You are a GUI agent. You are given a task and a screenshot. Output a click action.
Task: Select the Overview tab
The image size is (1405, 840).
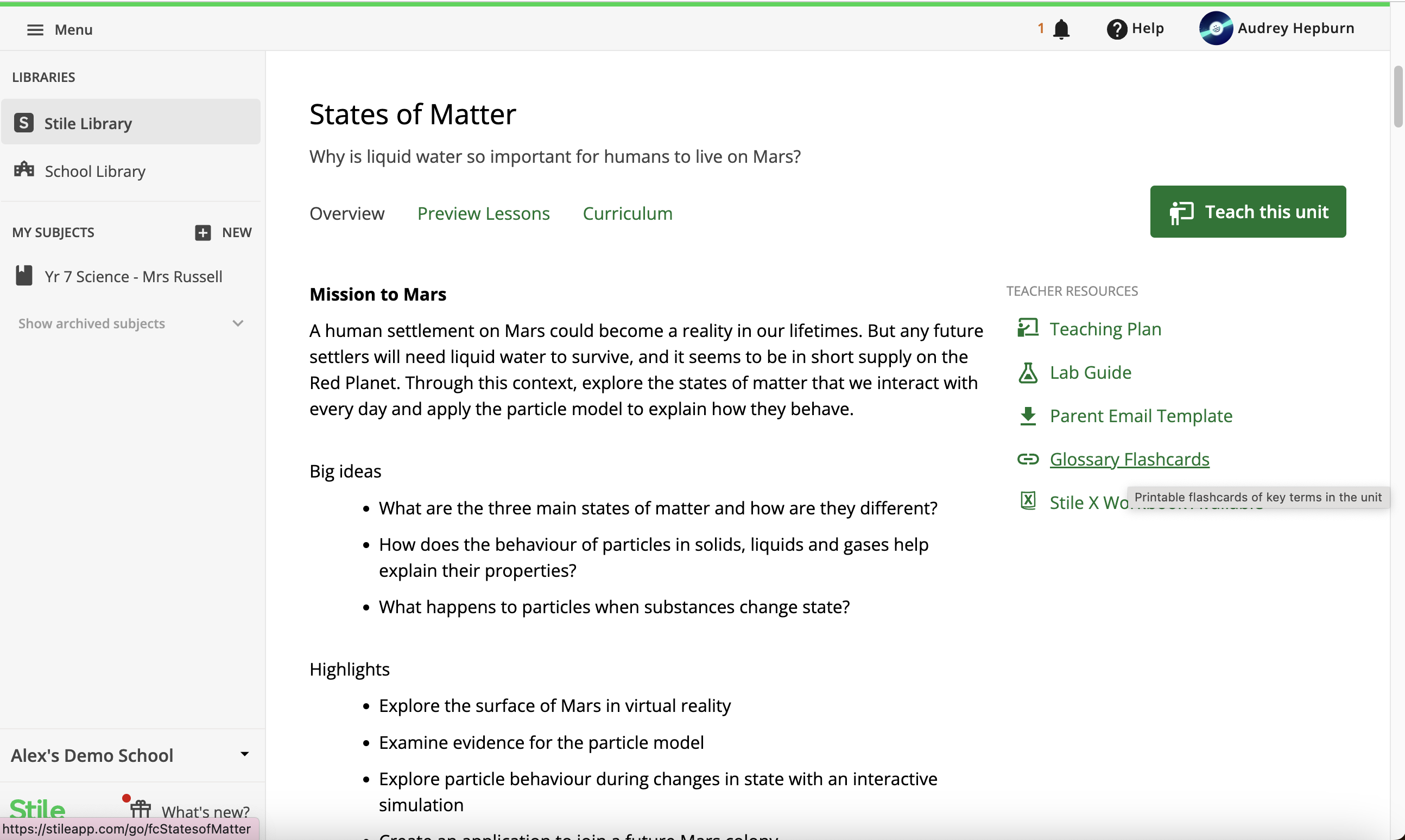tap(346, 213)
